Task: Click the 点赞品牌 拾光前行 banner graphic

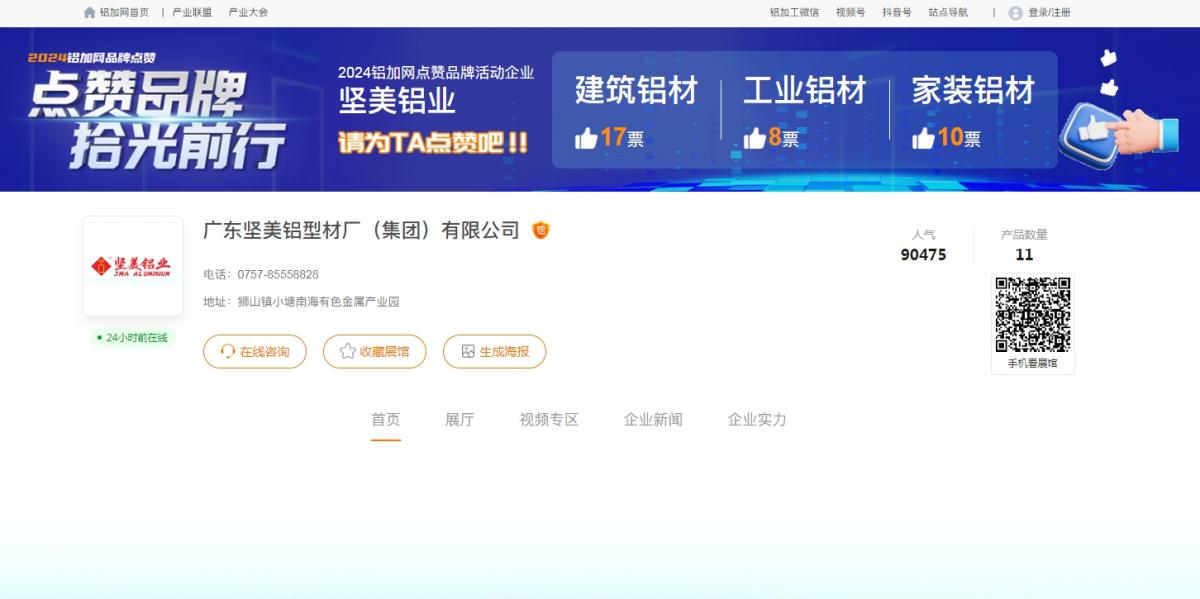Action: pyautogui.click(x=158, y=111)
